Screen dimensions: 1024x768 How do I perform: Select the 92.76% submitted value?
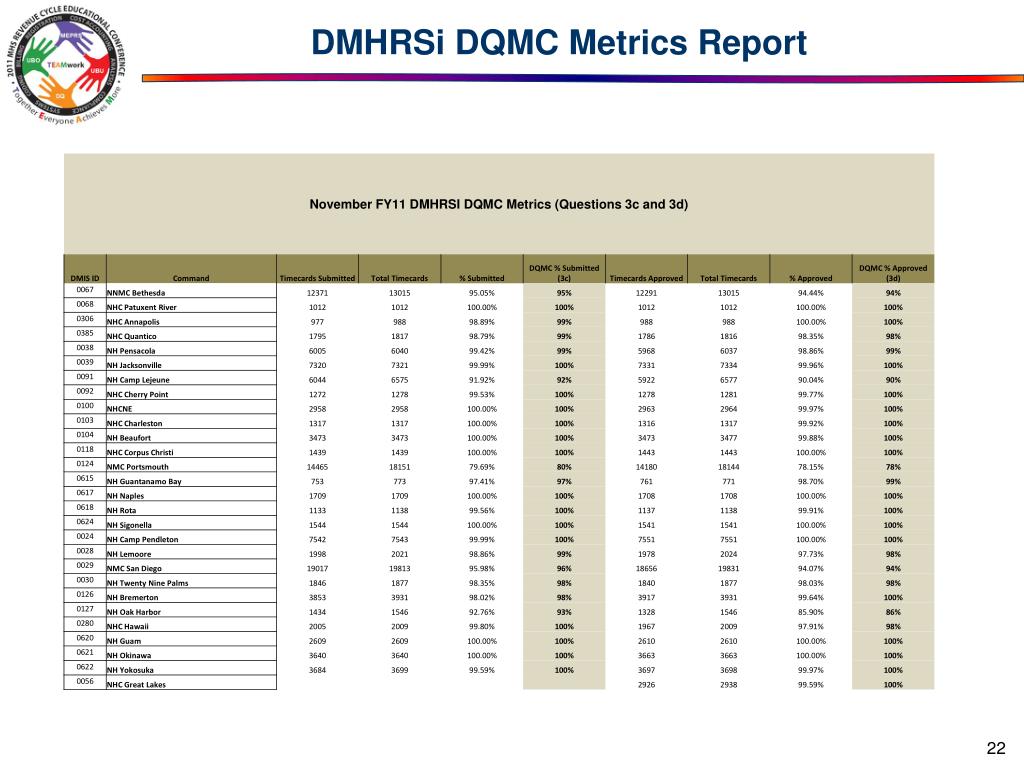[482, 612]
